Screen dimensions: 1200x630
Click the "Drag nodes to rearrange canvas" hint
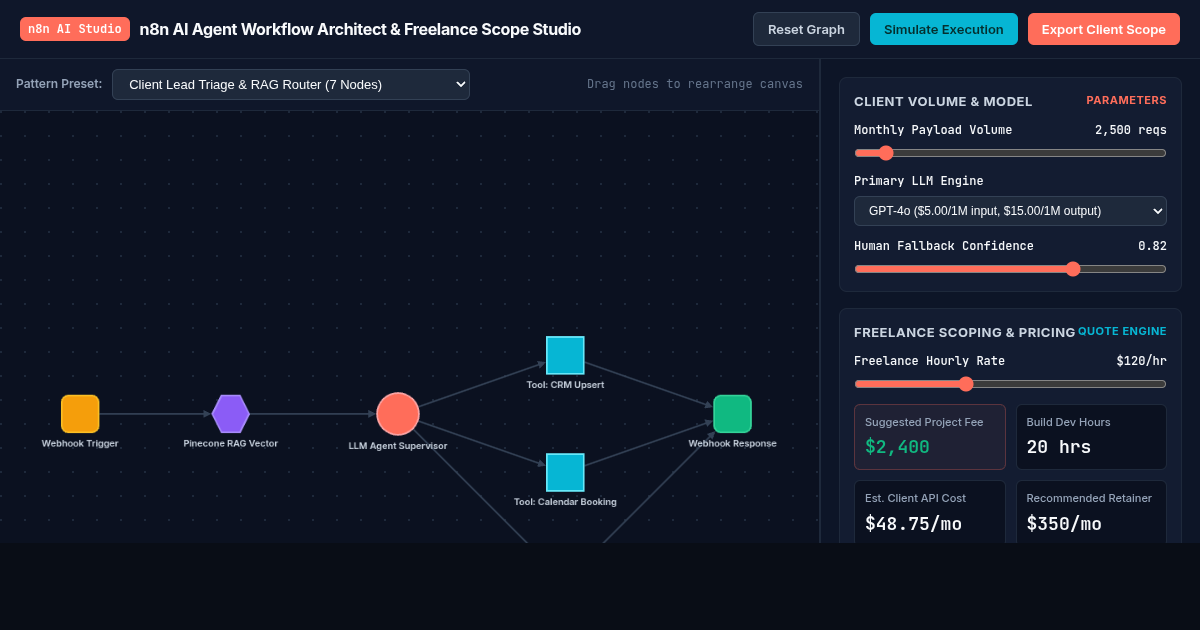click(695, 84)
